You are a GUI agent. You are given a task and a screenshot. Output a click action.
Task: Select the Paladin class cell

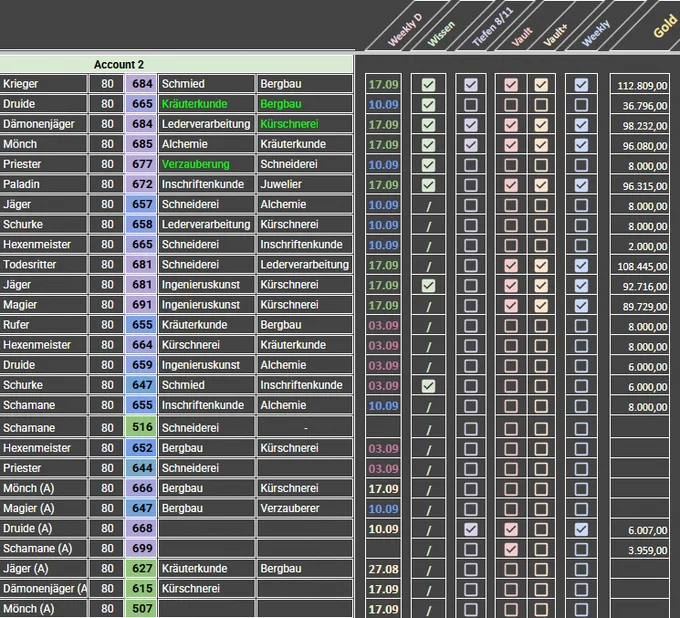(43, 184)
